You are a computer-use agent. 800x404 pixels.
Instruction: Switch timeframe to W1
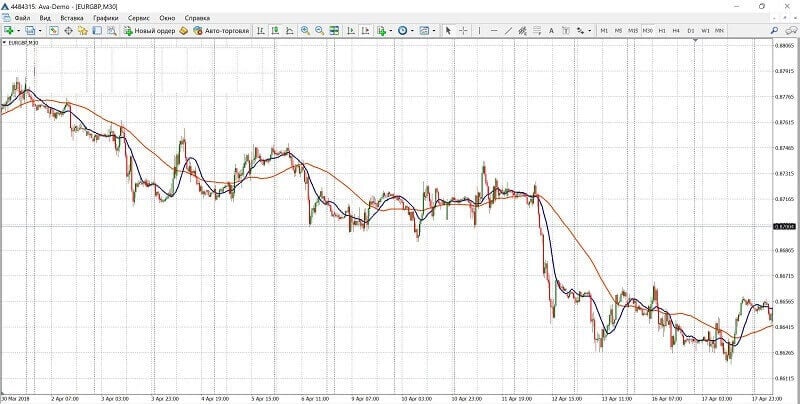click(x=705, y=31)
